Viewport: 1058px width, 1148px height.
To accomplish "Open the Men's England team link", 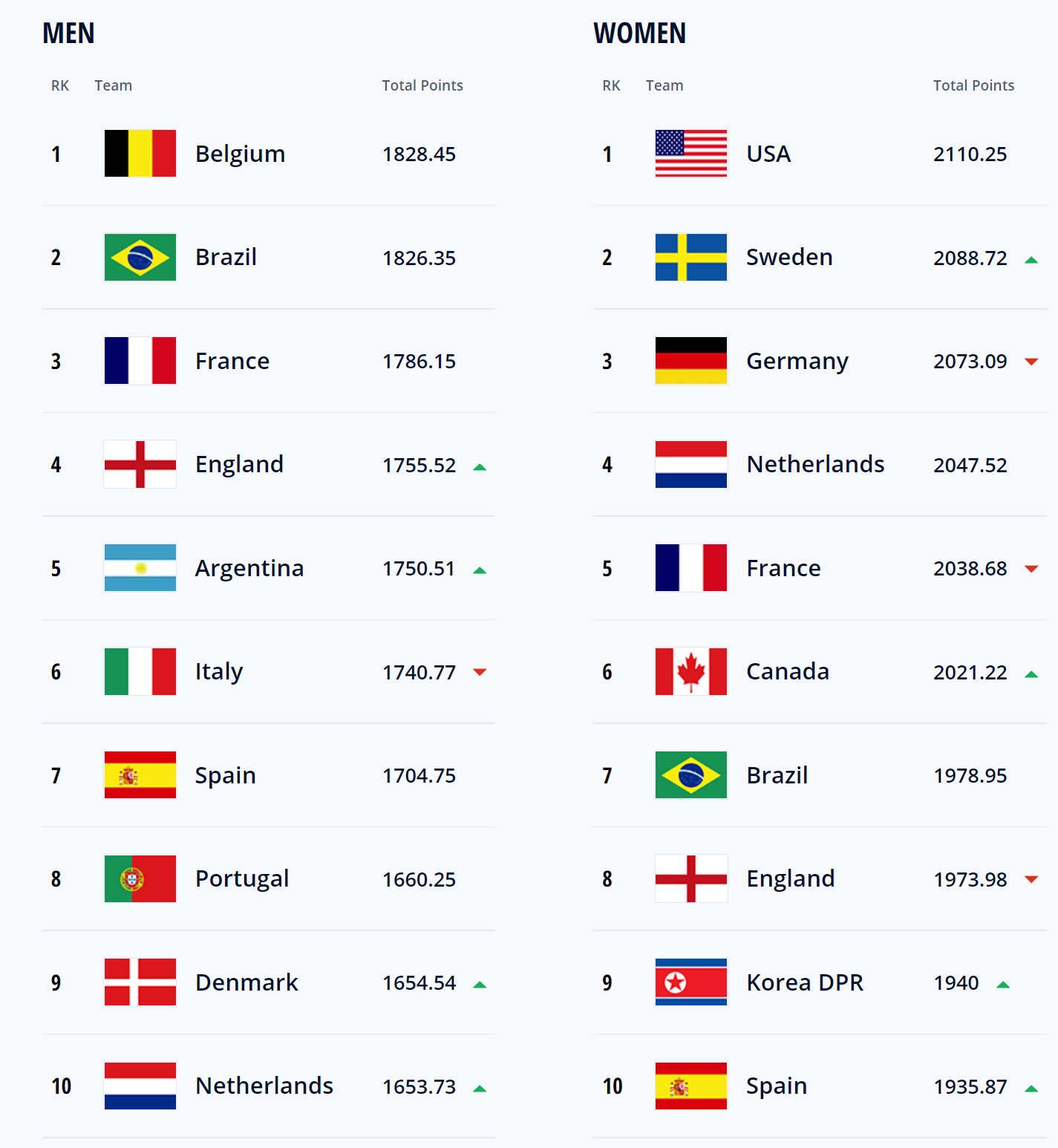I will (239, 464).
